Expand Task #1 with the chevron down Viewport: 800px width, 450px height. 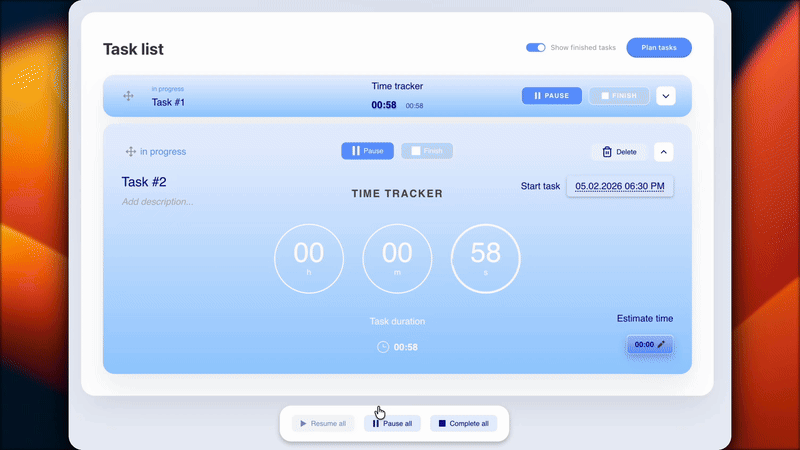[x=667, y=96]
